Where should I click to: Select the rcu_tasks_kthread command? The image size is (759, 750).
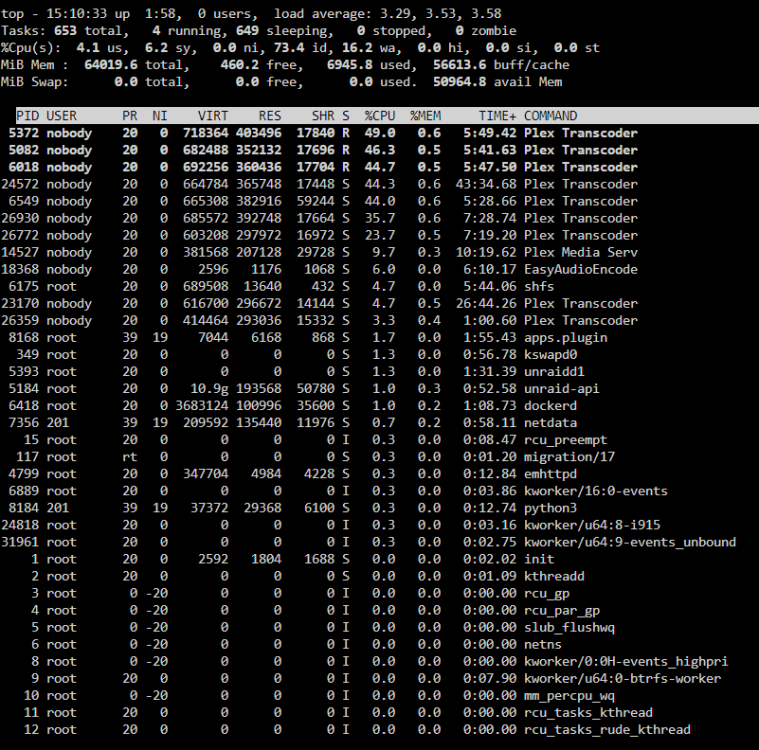point(588,712)
